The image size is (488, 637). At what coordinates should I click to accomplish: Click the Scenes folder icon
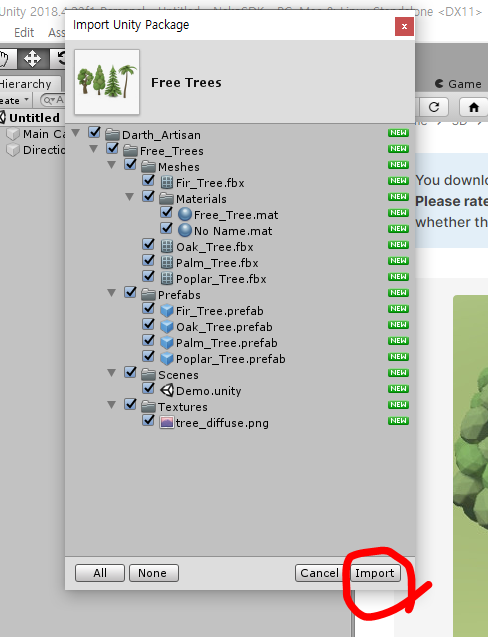click(x=148, y=375)
